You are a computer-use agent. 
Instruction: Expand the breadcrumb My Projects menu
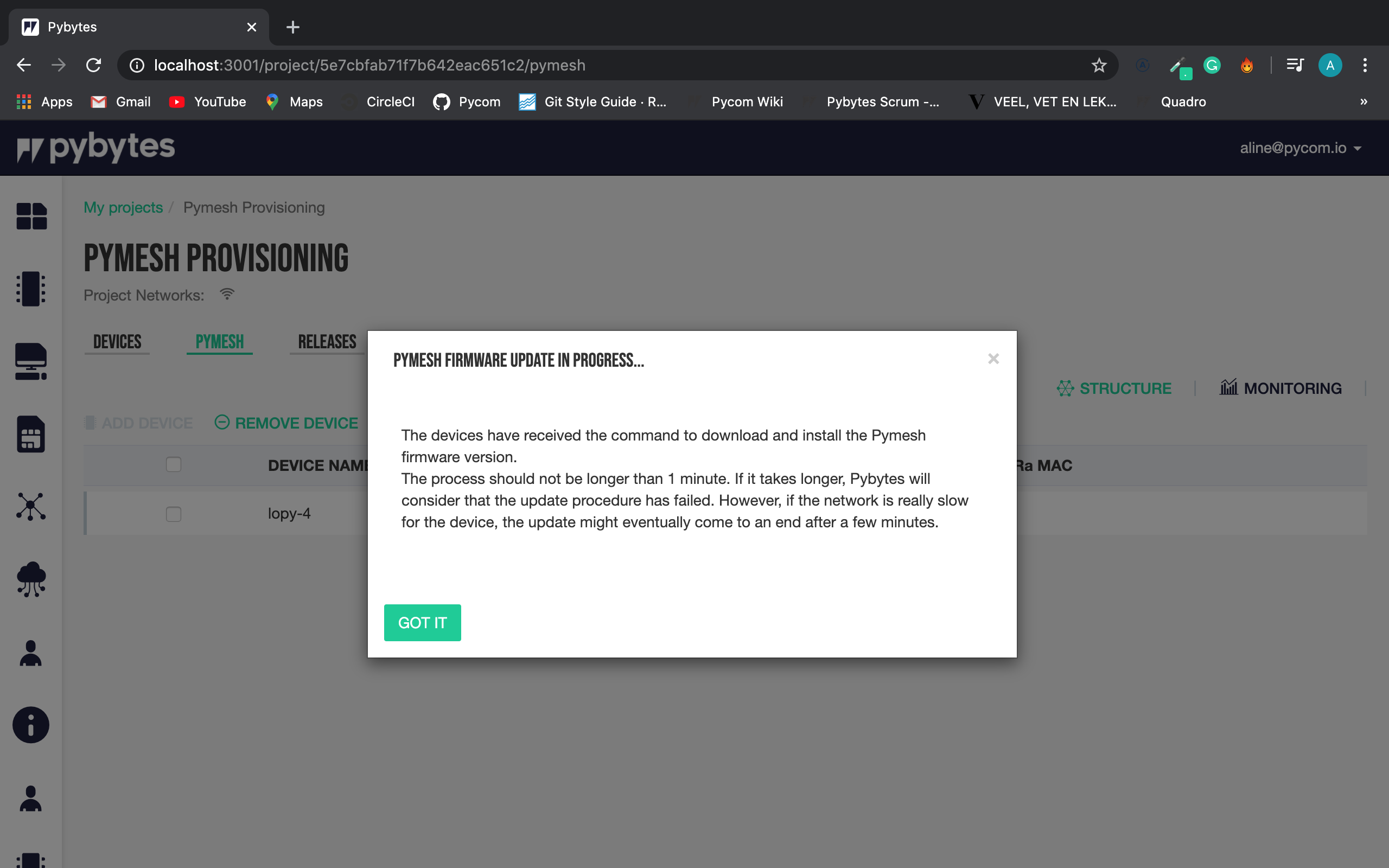tap(122, 207)
